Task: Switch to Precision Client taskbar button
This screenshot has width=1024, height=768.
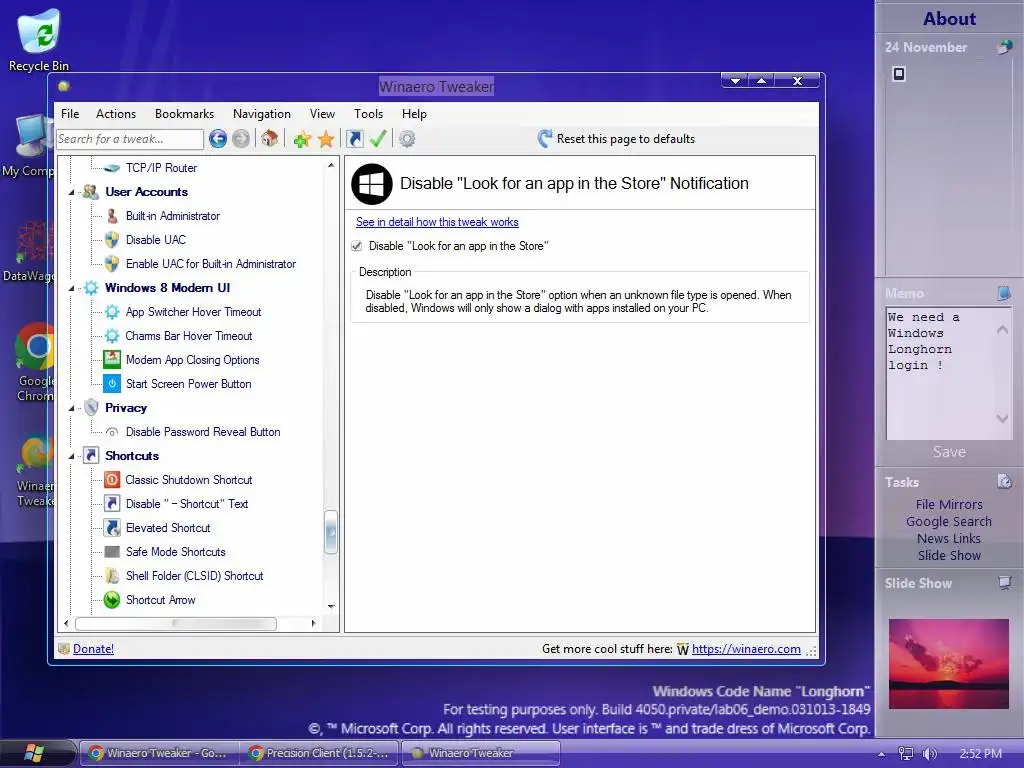Action: [x=320, y=753]
